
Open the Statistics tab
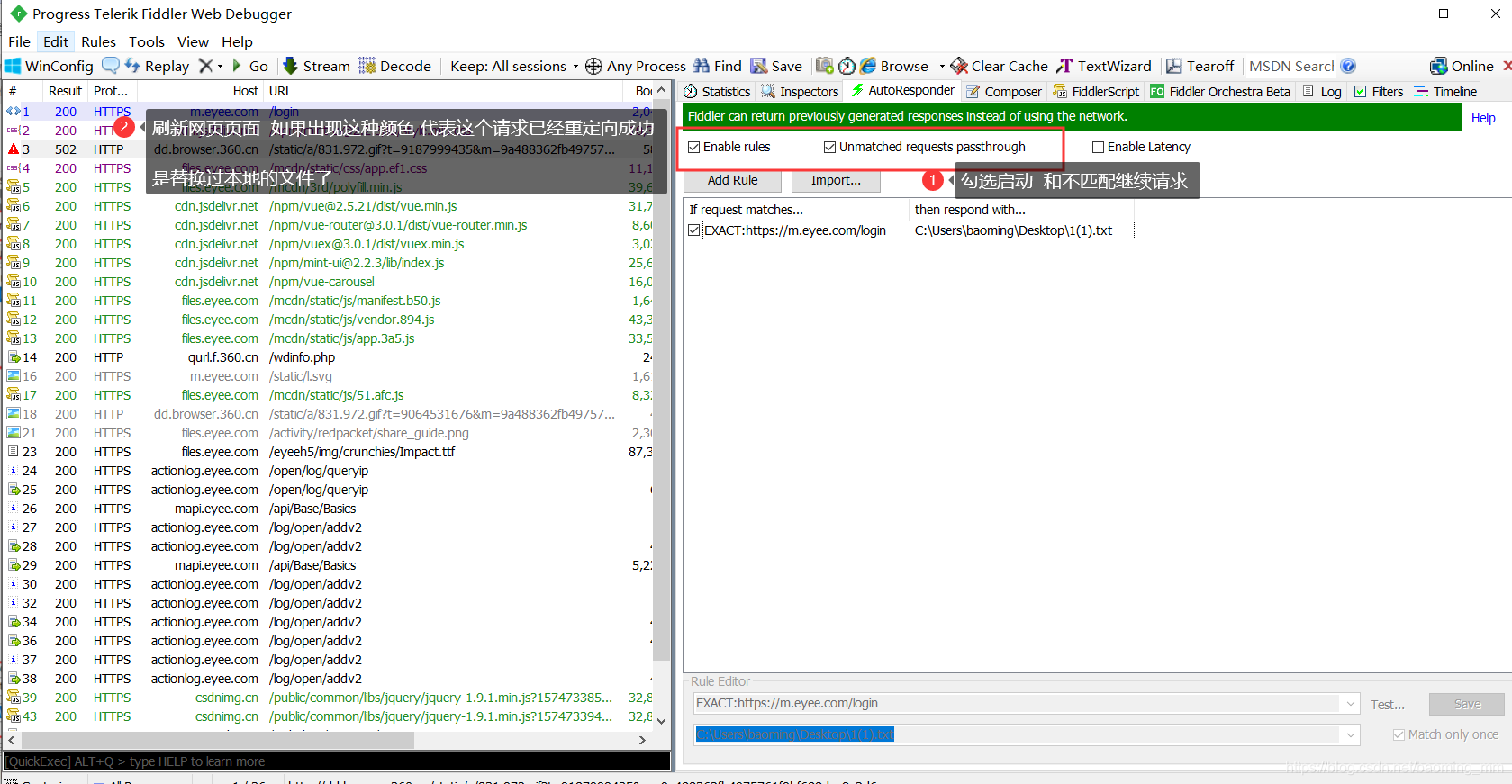coord(717,91)
